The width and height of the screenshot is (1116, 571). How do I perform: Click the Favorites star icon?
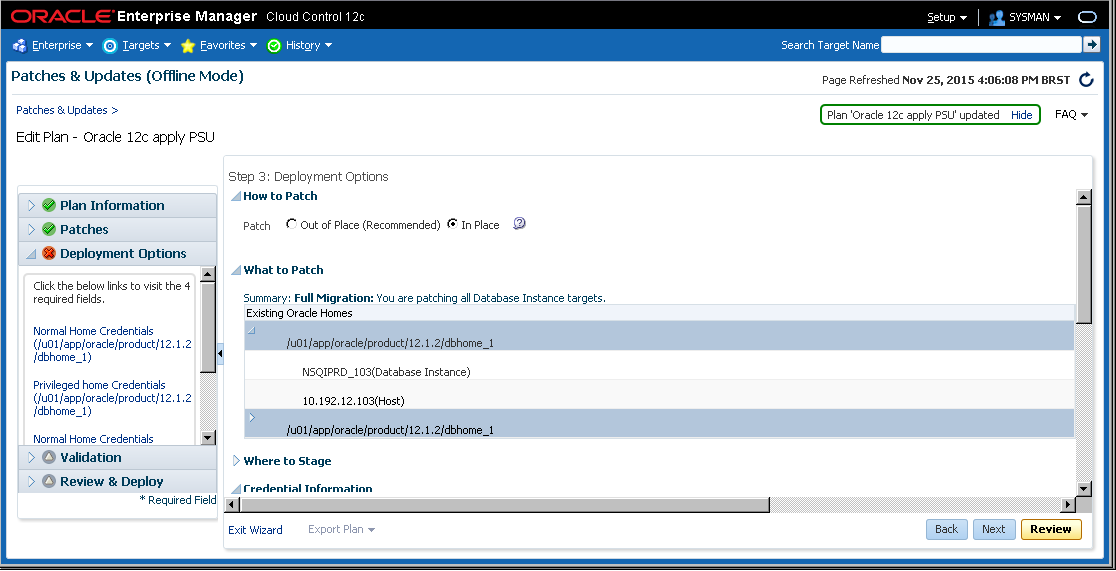pyautogui.click(x=188, y=46)
